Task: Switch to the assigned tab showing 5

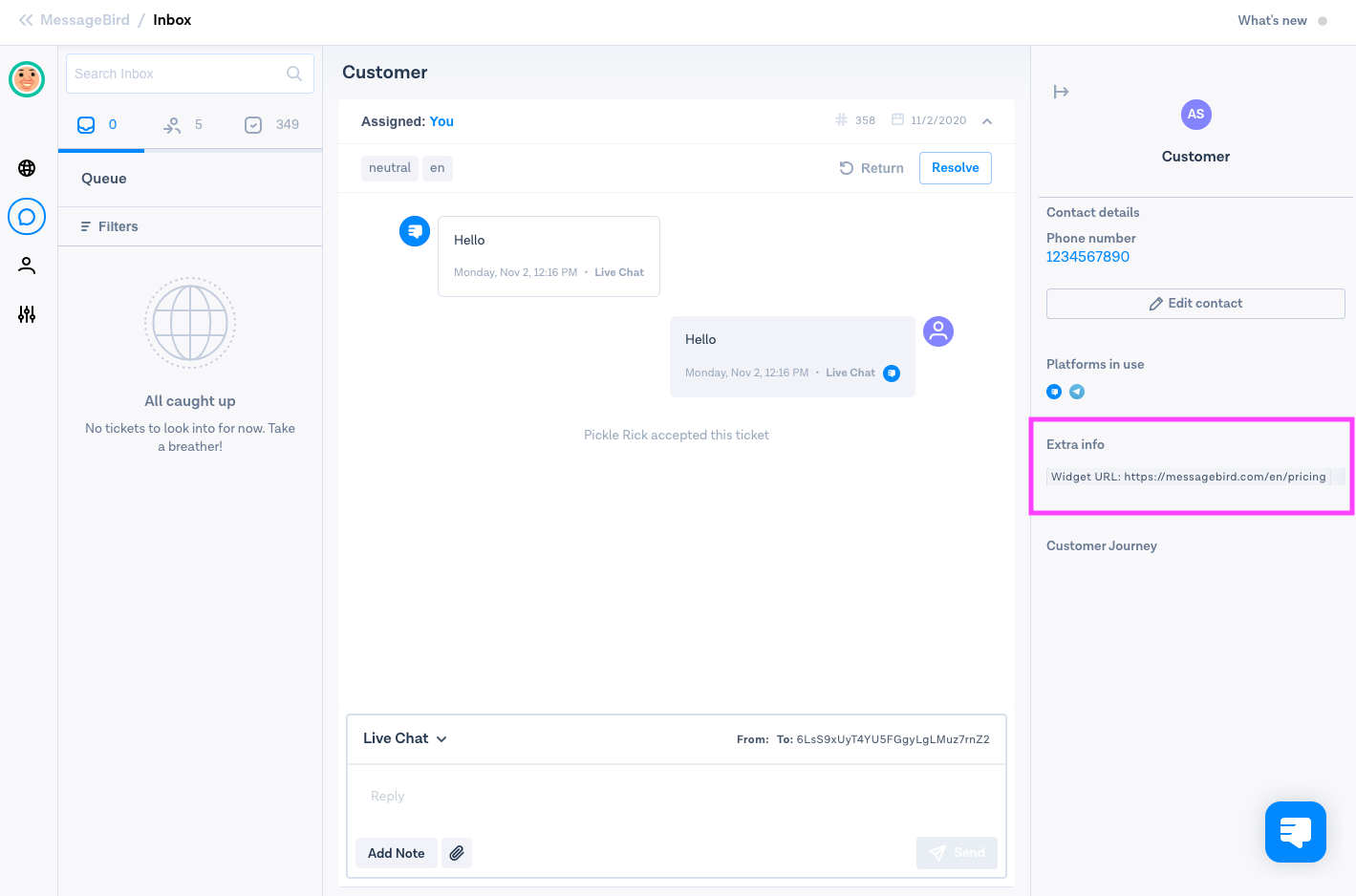Action: click(183, 124)
